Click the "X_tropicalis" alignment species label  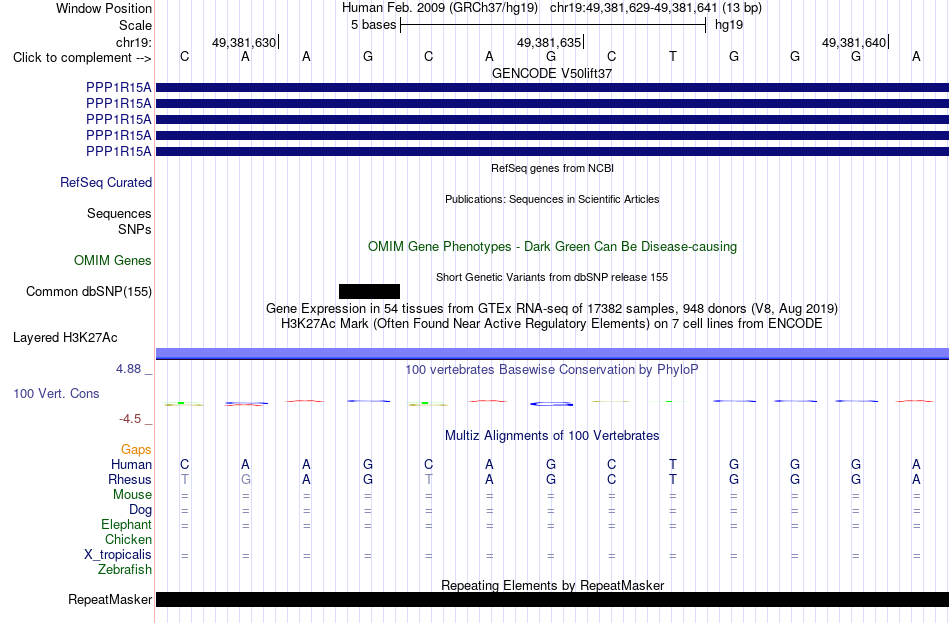click(118, 555)
